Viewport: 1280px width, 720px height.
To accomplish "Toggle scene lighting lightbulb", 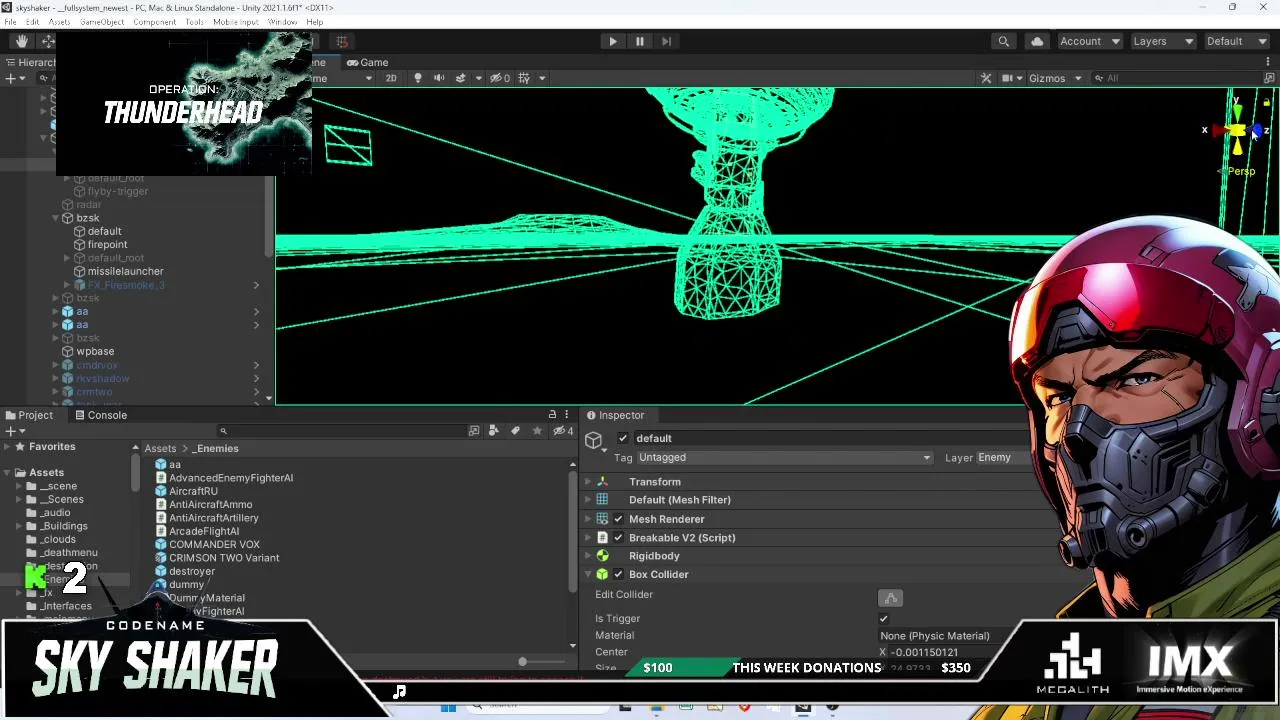I will [418, 78].
